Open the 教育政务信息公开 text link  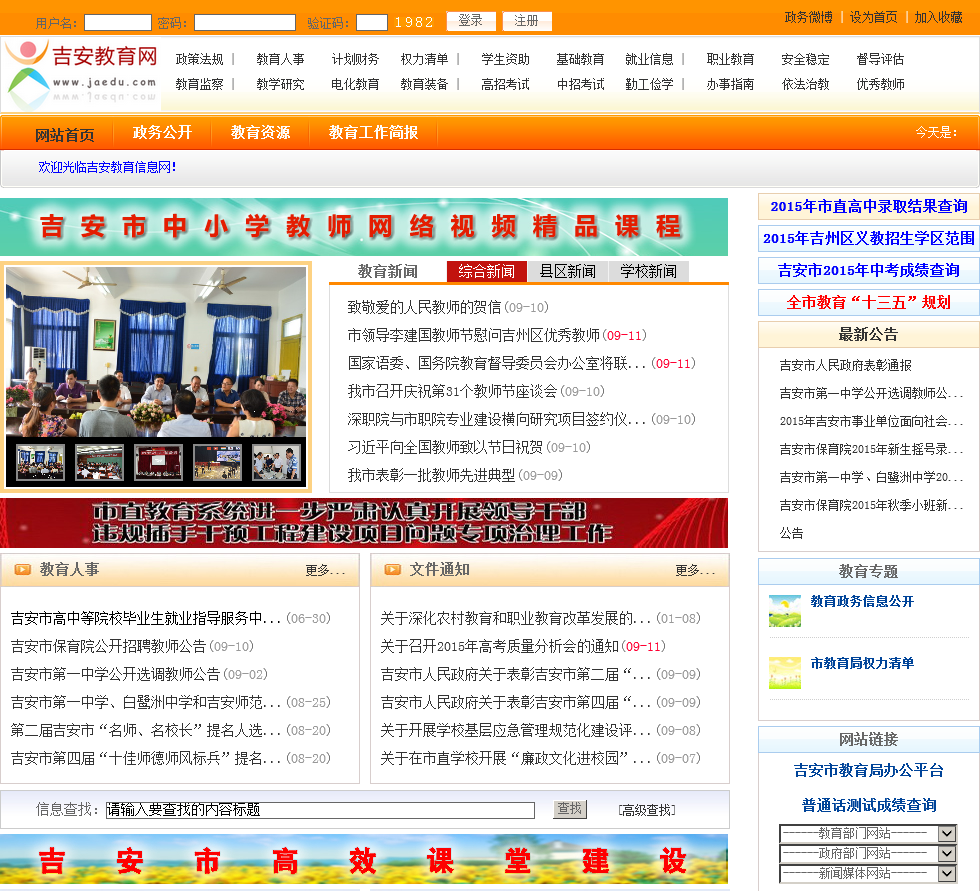click(x=862, y=601)
